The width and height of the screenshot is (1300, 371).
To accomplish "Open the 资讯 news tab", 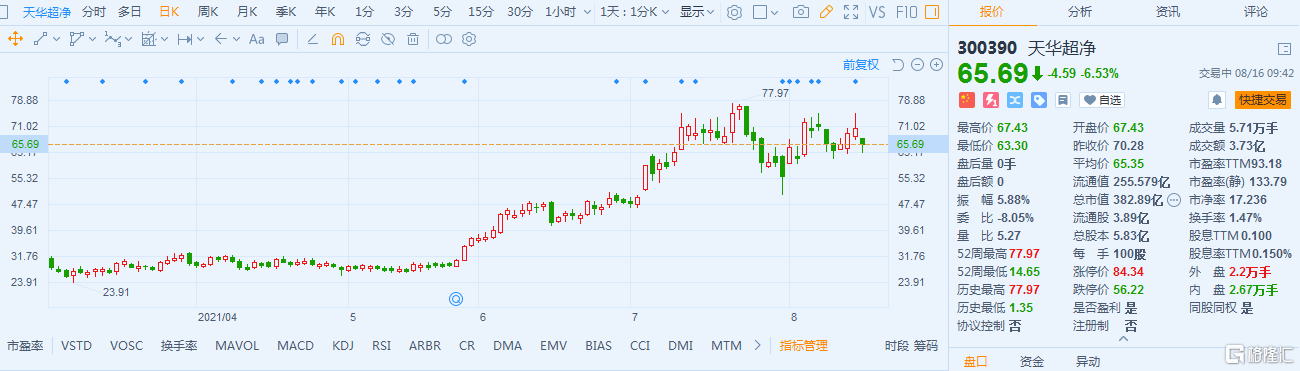I will point(1167,12).
